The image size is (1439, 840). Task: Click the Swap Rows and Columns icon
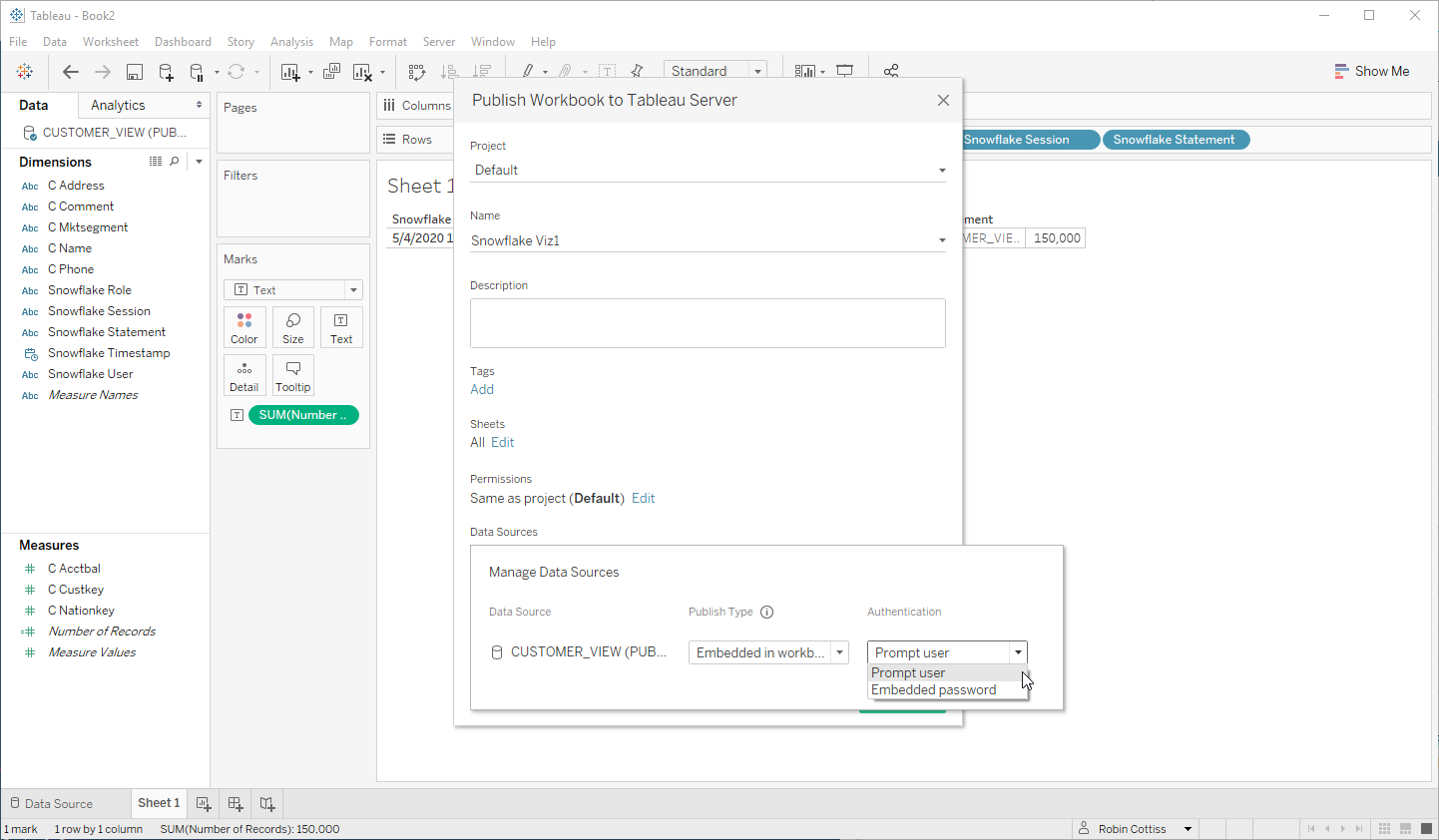click(417, 71)
